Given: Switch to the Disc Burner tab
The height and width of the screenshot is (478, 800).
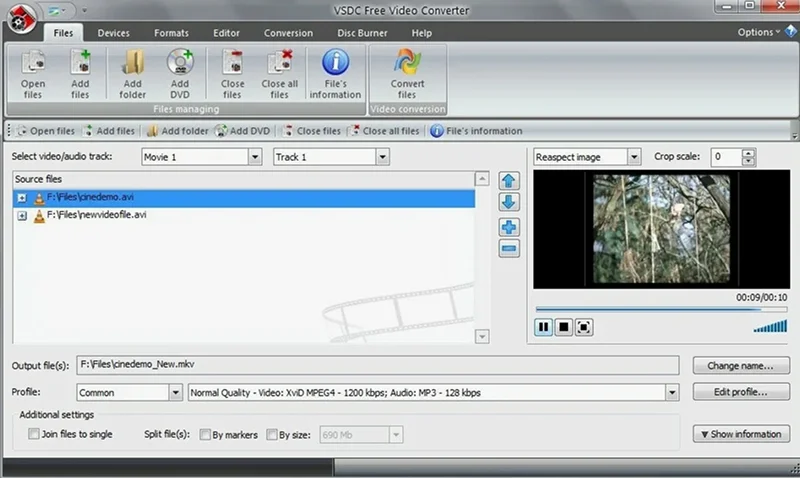Looking at the screenshot, I should pos(362,33).
